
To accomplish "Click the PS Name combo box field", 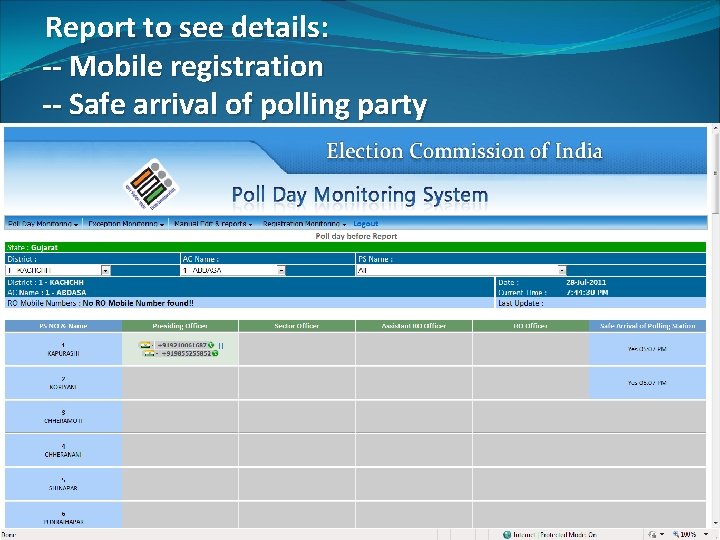I will (461, 270).
